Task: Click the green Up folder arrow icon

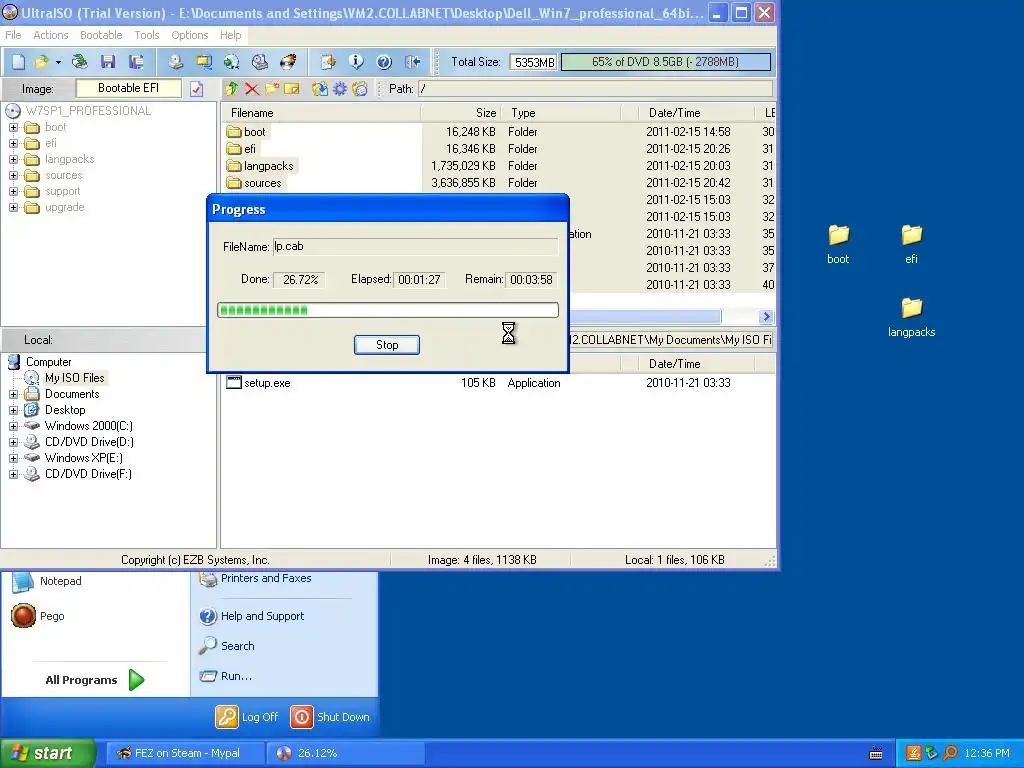Action: tap(231, 89)
